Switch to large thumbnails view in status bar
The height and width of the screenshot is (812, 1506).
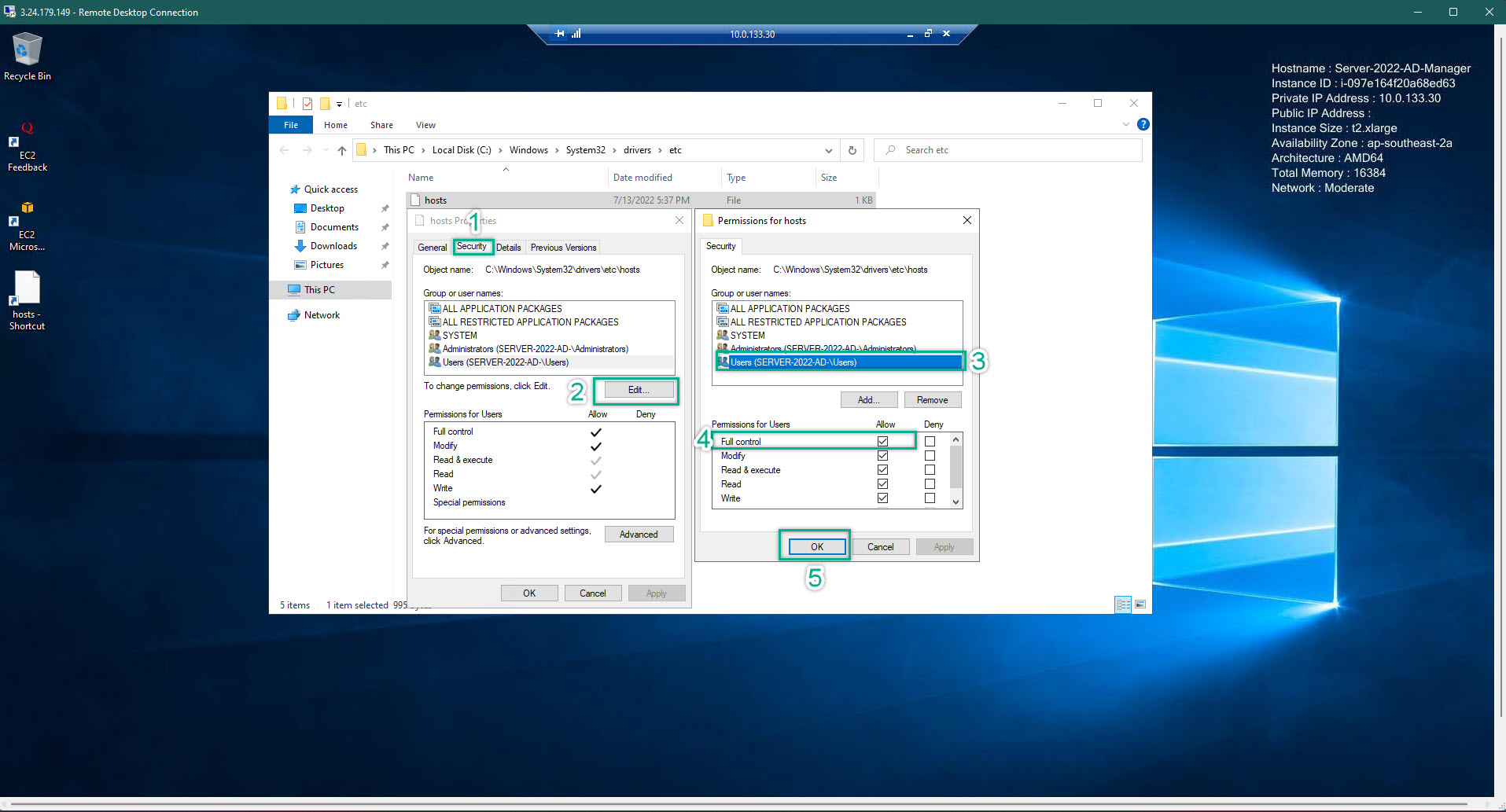point(1140,604)
